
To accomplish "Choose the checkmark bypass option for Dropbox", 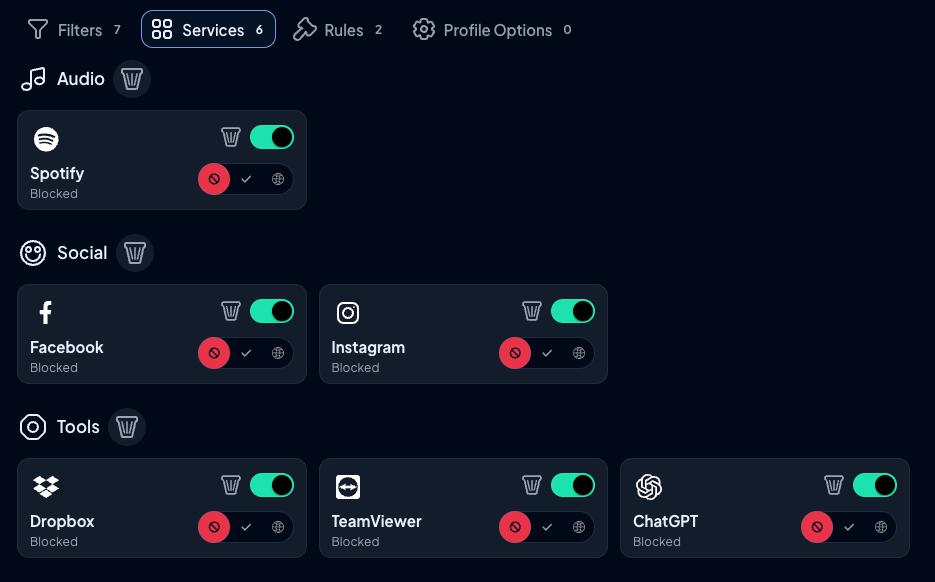I will click(246, 527).
